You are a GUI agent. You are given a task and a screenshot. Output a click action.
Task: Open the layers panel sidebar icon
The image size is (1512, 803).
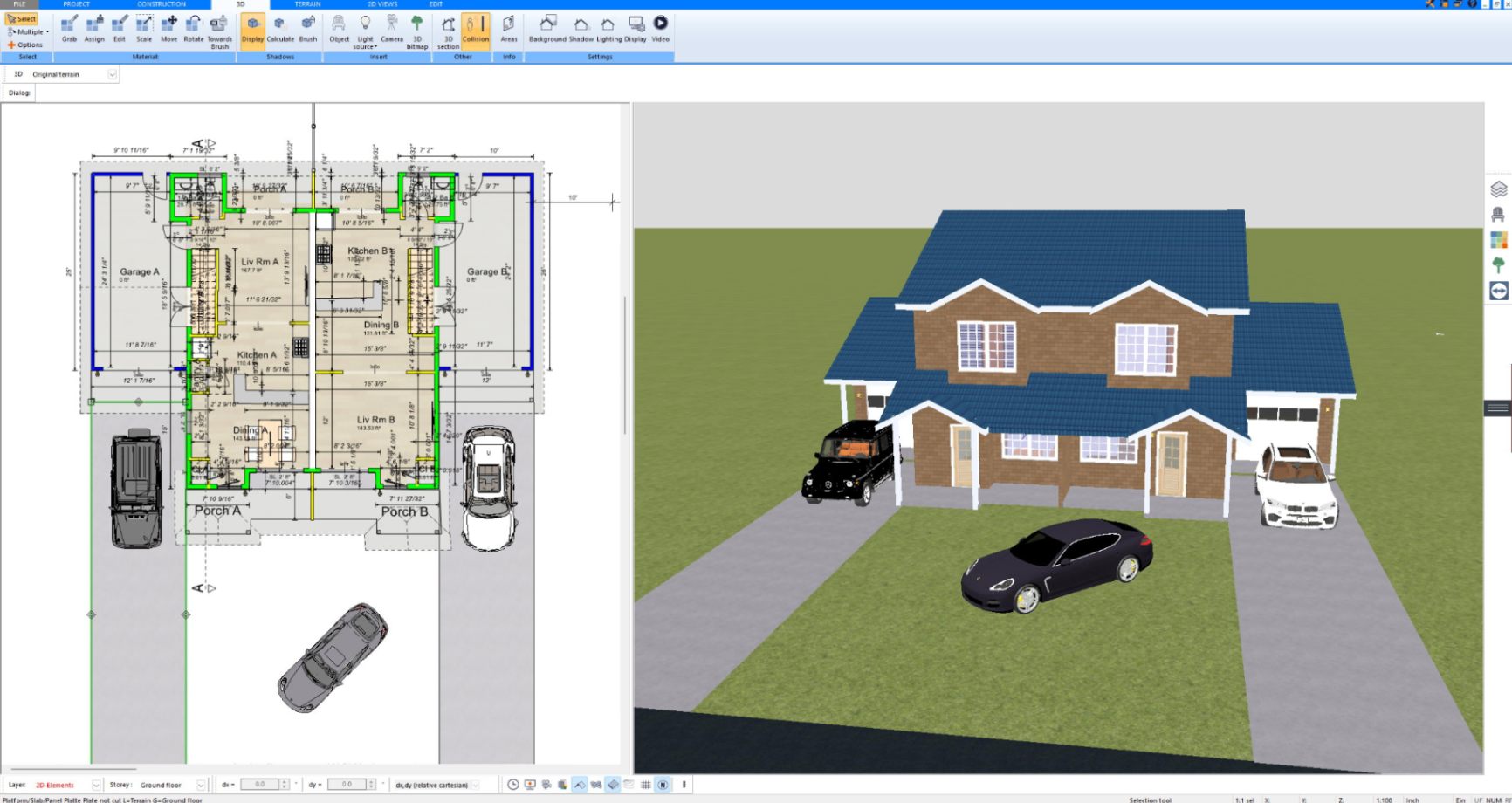tap(1499, 189)
